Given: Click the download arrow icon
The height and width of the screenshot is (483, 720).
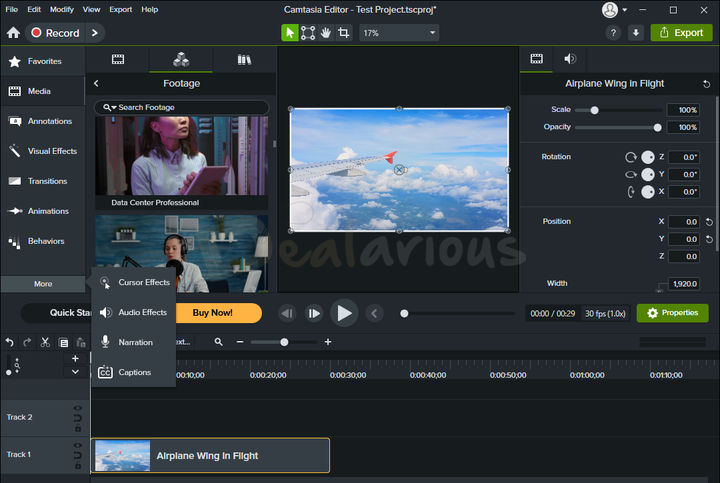Looking at the screenshot, I should [636, 33].
